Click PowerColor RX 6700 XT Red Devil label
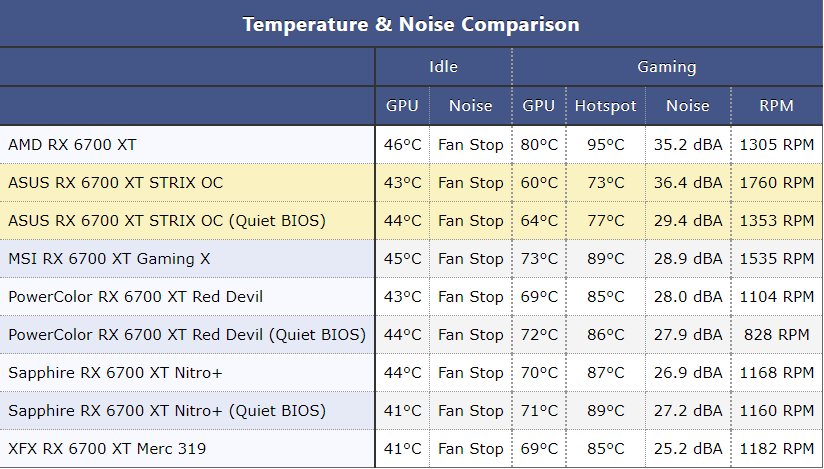The image size is (824, 469). click(x=136, y=297)
